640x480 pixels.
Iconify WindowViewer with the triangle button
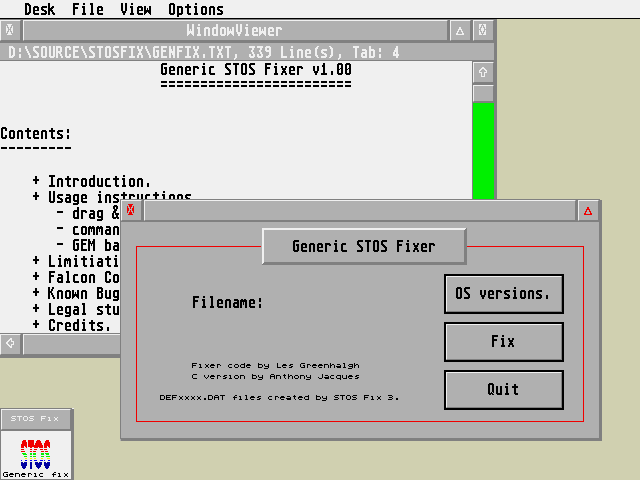pyautogui.click(x=460, y=30)
